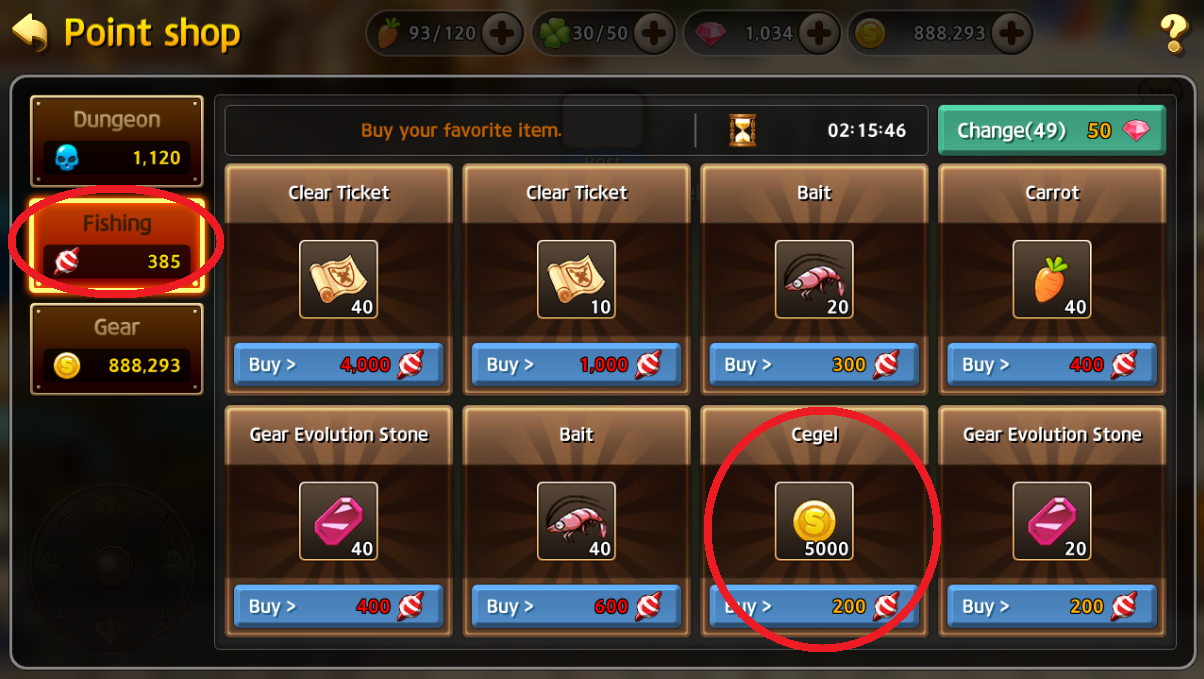Image resolution: width=1204 pixels, height=679 pixels.
Task: Buy Clear Ticket for 1,000 points
Action: (576, 365)
